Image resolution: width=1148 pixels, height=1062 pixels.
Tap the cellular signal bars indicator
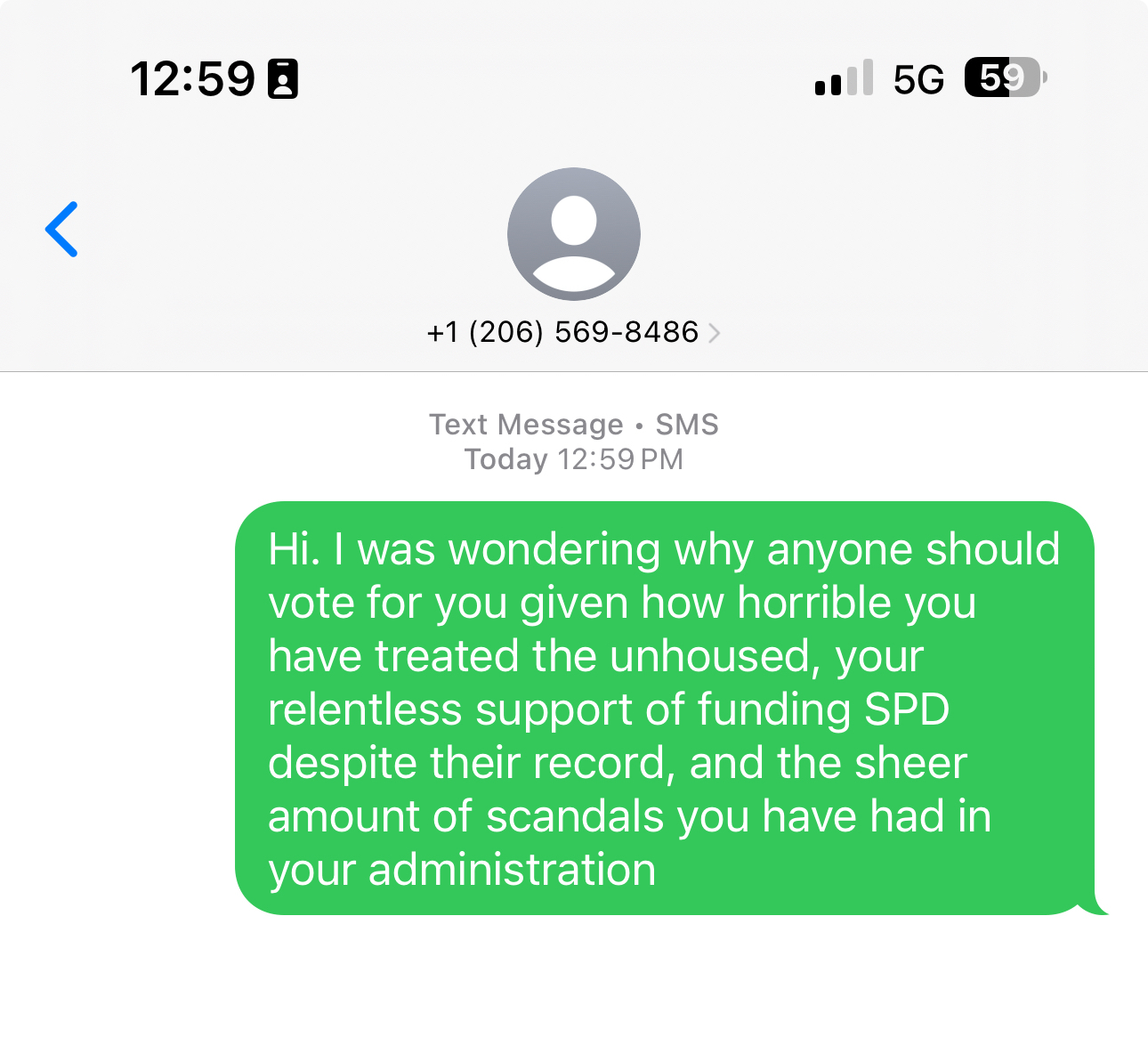(844, 78)
